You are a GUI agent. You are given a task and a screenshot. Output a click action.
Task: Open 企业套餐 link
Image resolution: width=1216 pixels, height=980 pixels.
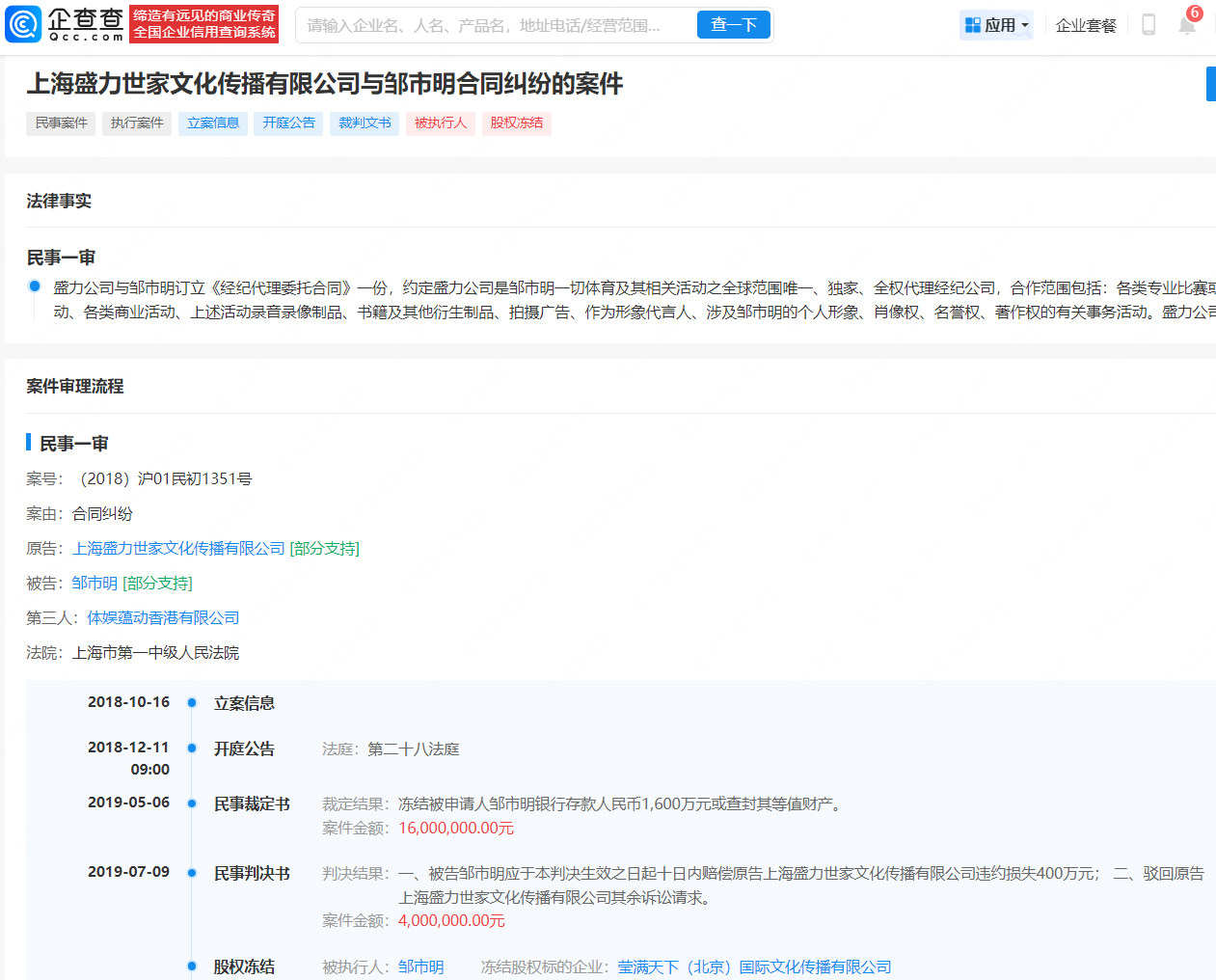tap(1086, 25)
